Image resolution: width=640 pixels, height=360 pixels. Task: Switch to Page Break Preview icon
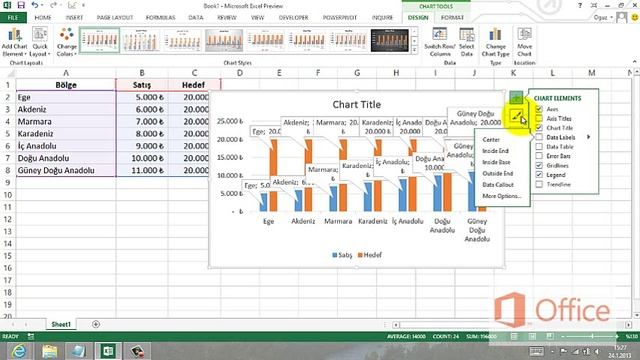pos(550,336)
